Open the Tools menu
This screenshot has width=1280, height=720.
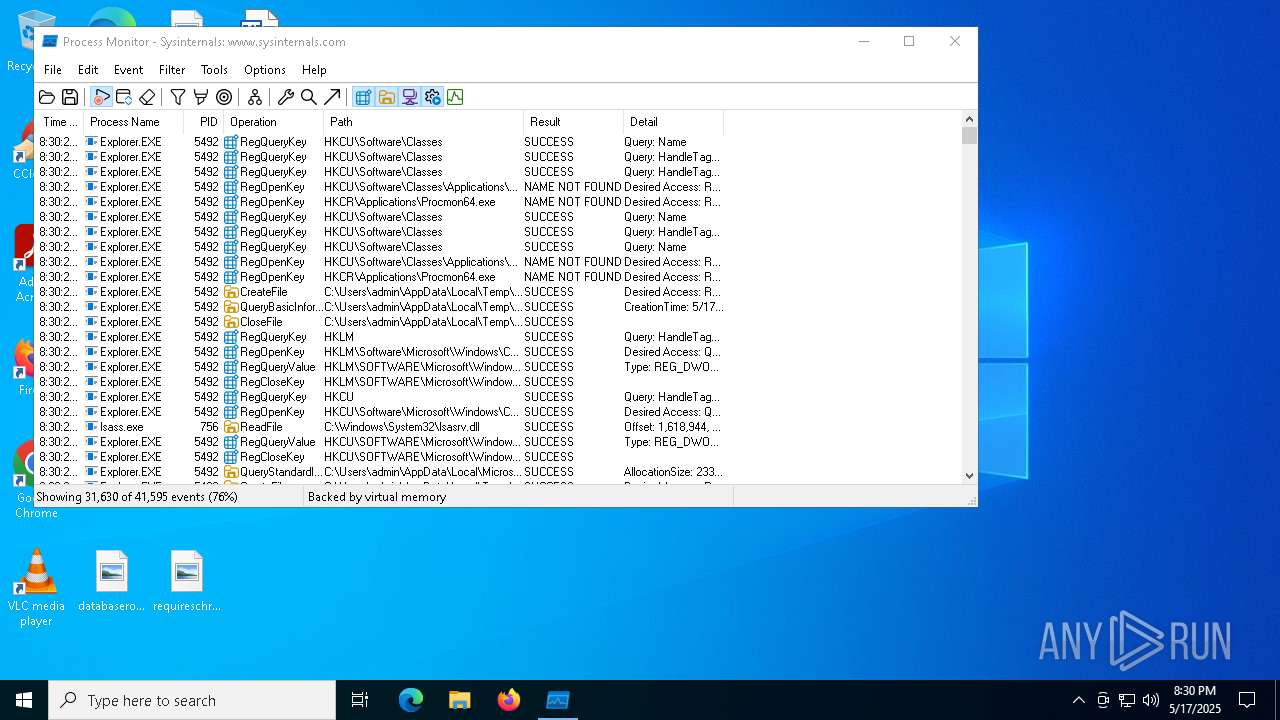tap(214, 70)
